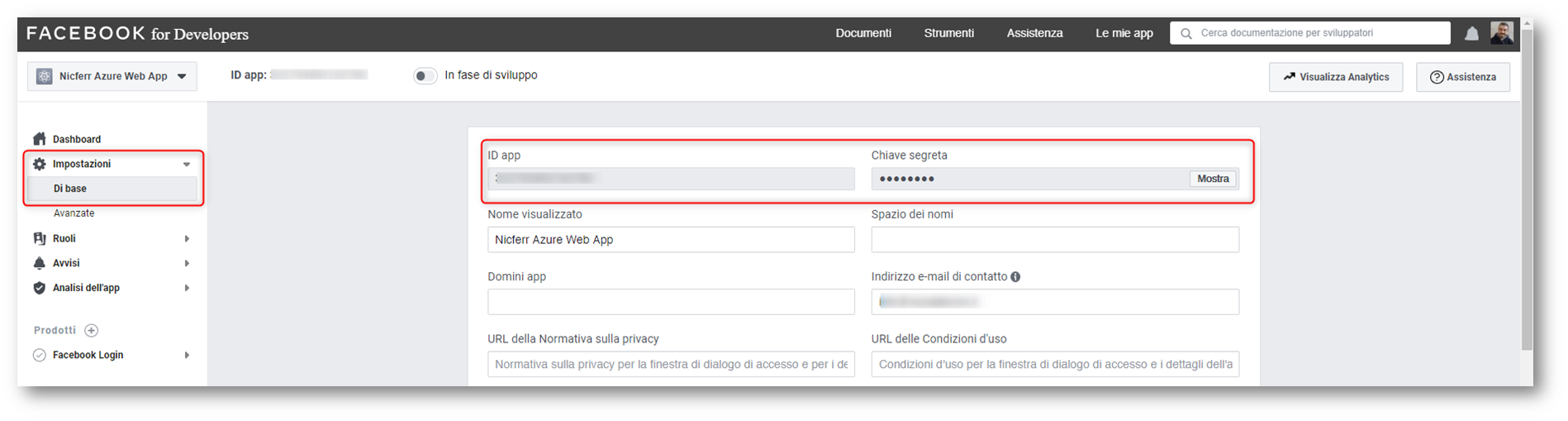
Task: Click the Impostazioni gear icon
Action: [39, 164]
